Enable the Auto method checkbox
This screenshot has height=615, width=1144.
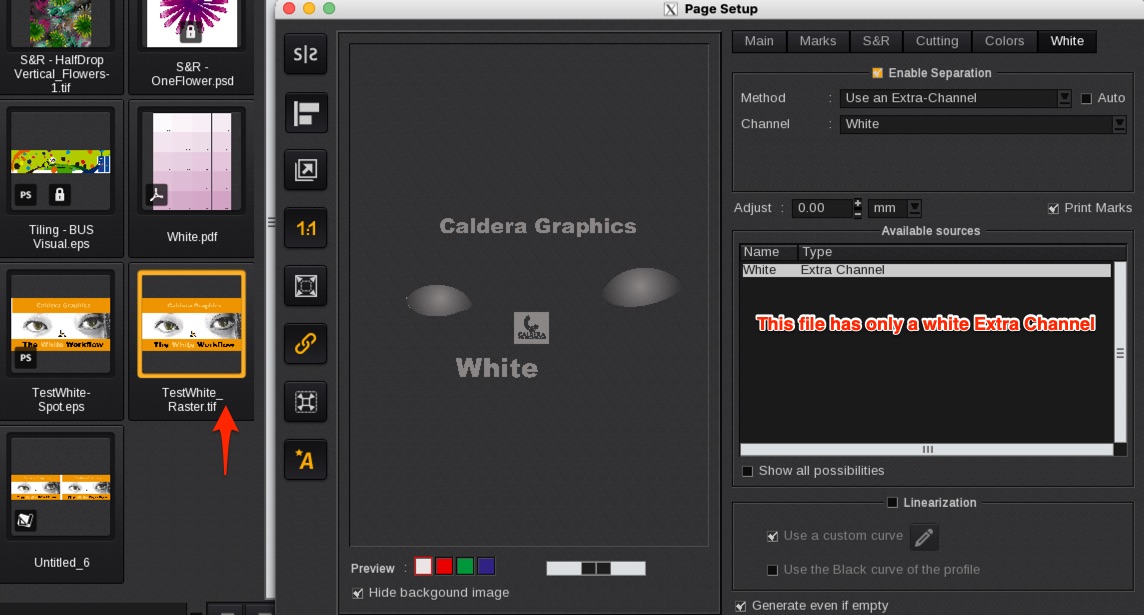[x=1087, y=99]
